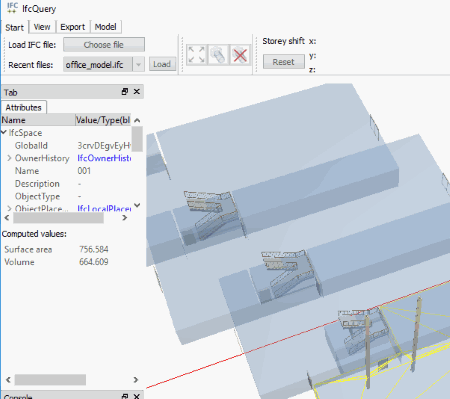
Task: Click the 3D object boundary icon
Action: pyautogui.click(x=218, y=55)
